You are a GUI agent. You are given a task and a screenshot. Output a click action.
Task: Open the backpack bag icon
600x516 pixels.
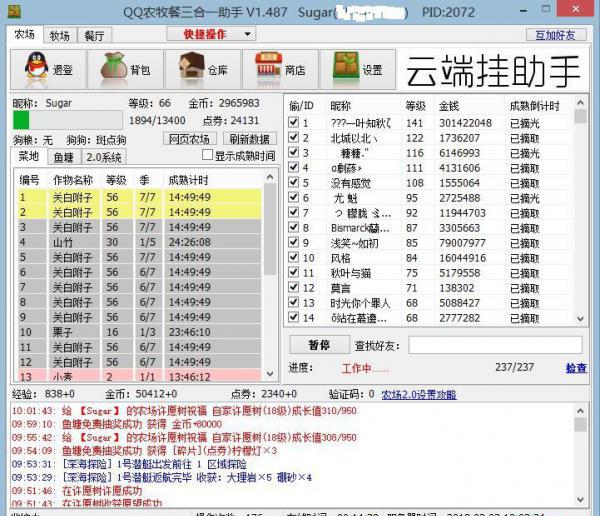tap(114, 67)
